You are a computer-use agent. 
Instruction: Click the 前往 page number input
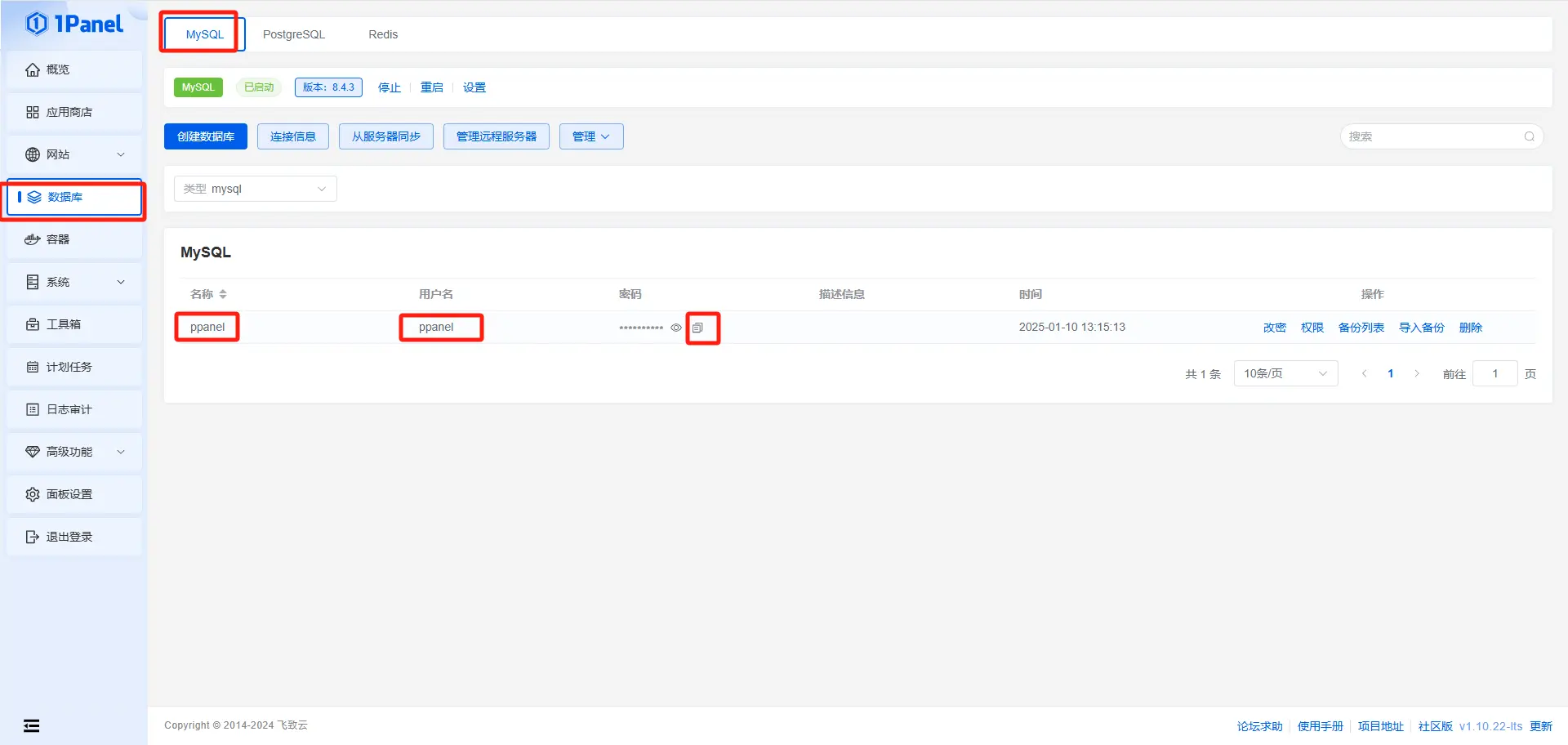[x=1495, y=373]
